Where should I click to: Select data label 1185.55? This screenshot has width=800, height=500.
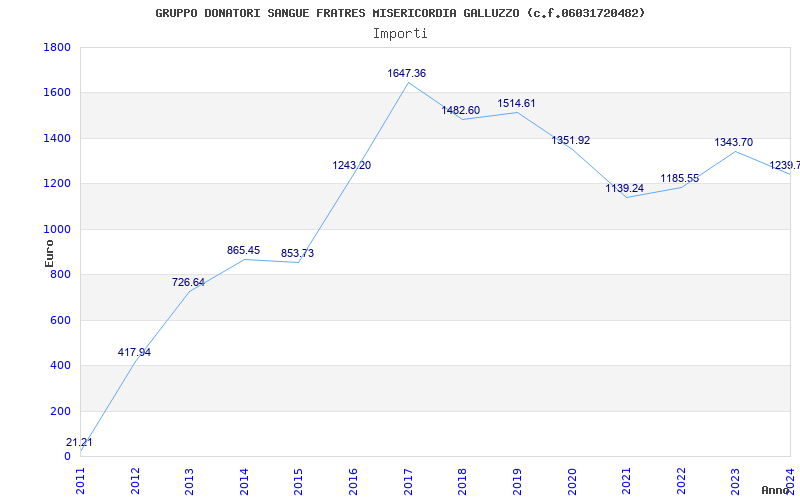click(x=680, y=178)
